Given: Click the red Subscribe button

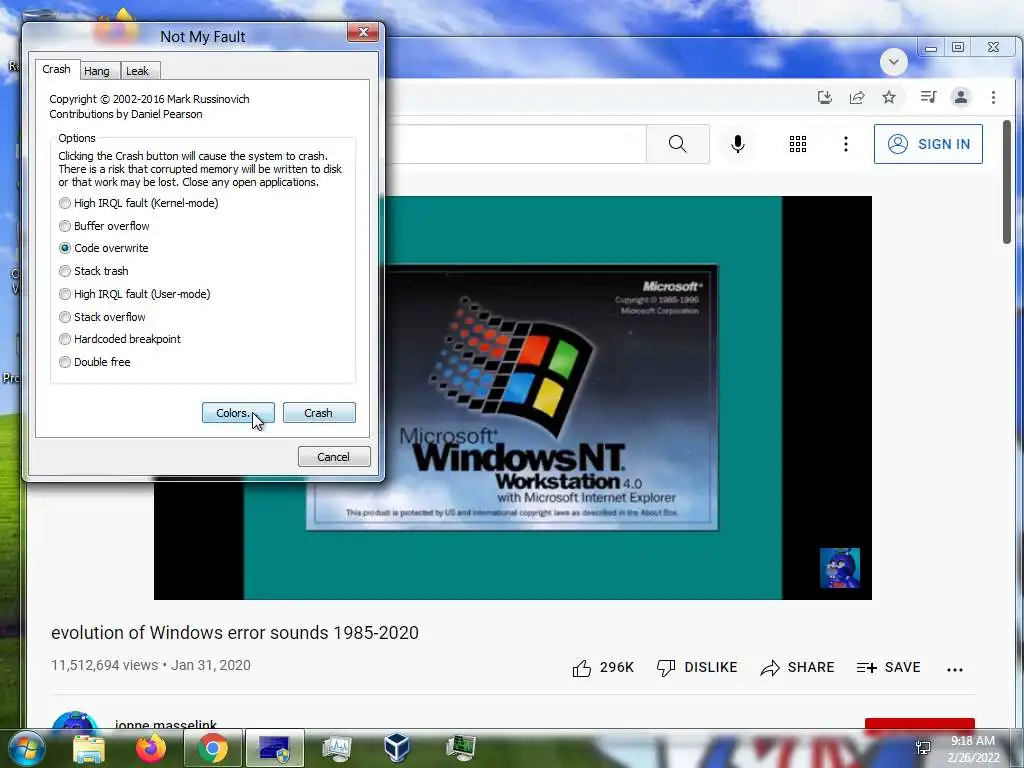Looking at the screenshot, I should pyautogui.click(x=920, y=724).
